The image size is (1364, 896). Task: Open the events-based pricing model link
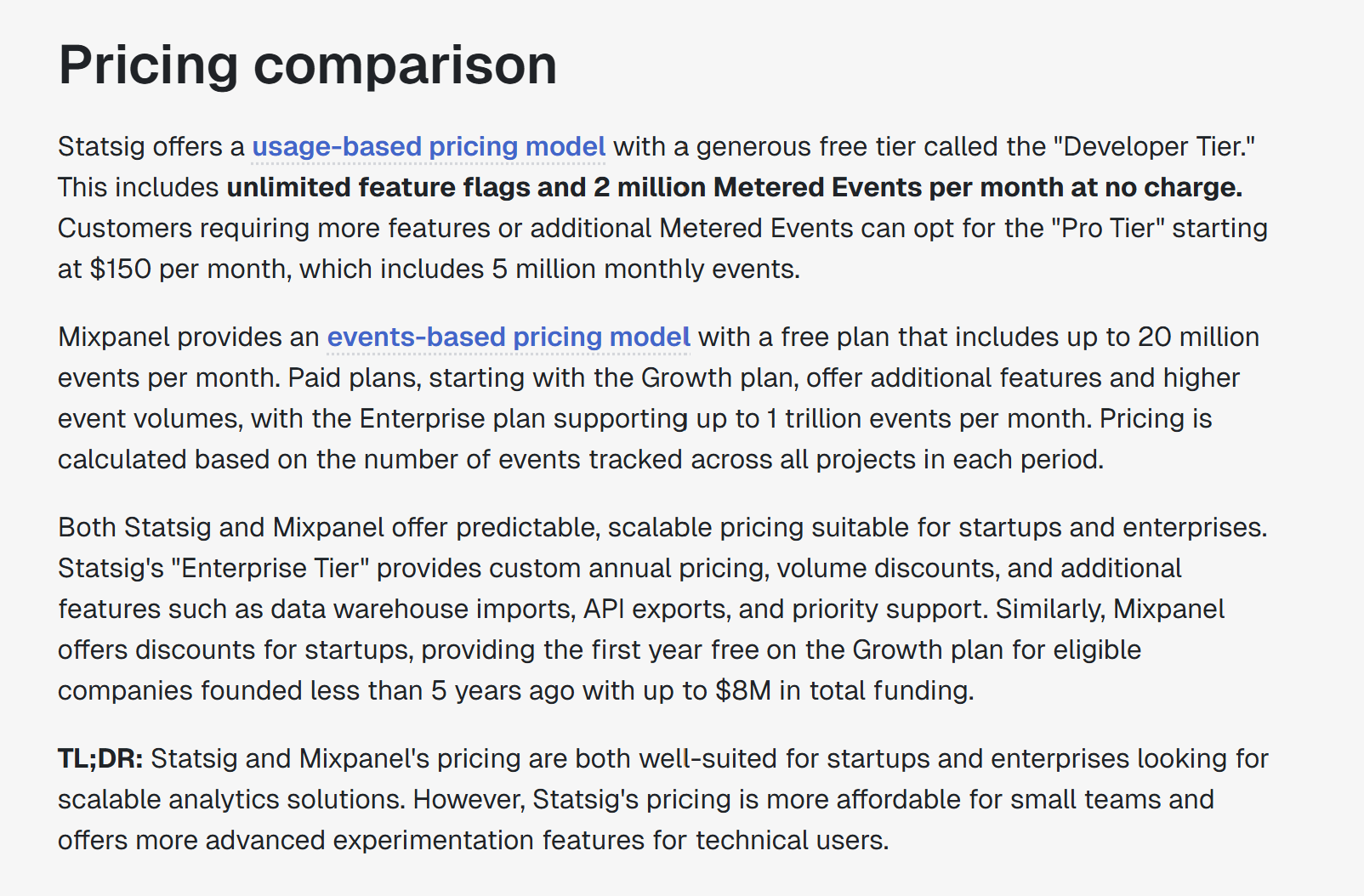[509, 337]
